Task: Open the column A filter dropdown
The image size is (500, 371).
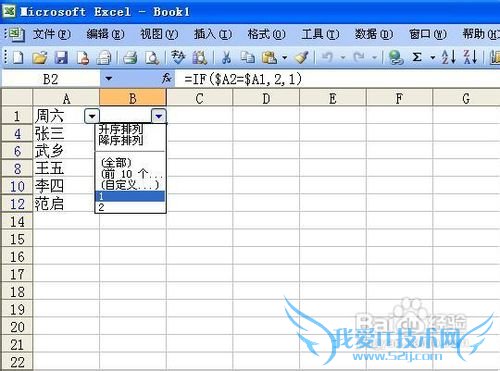Action: pyautogui.click(x=92, y=116)
